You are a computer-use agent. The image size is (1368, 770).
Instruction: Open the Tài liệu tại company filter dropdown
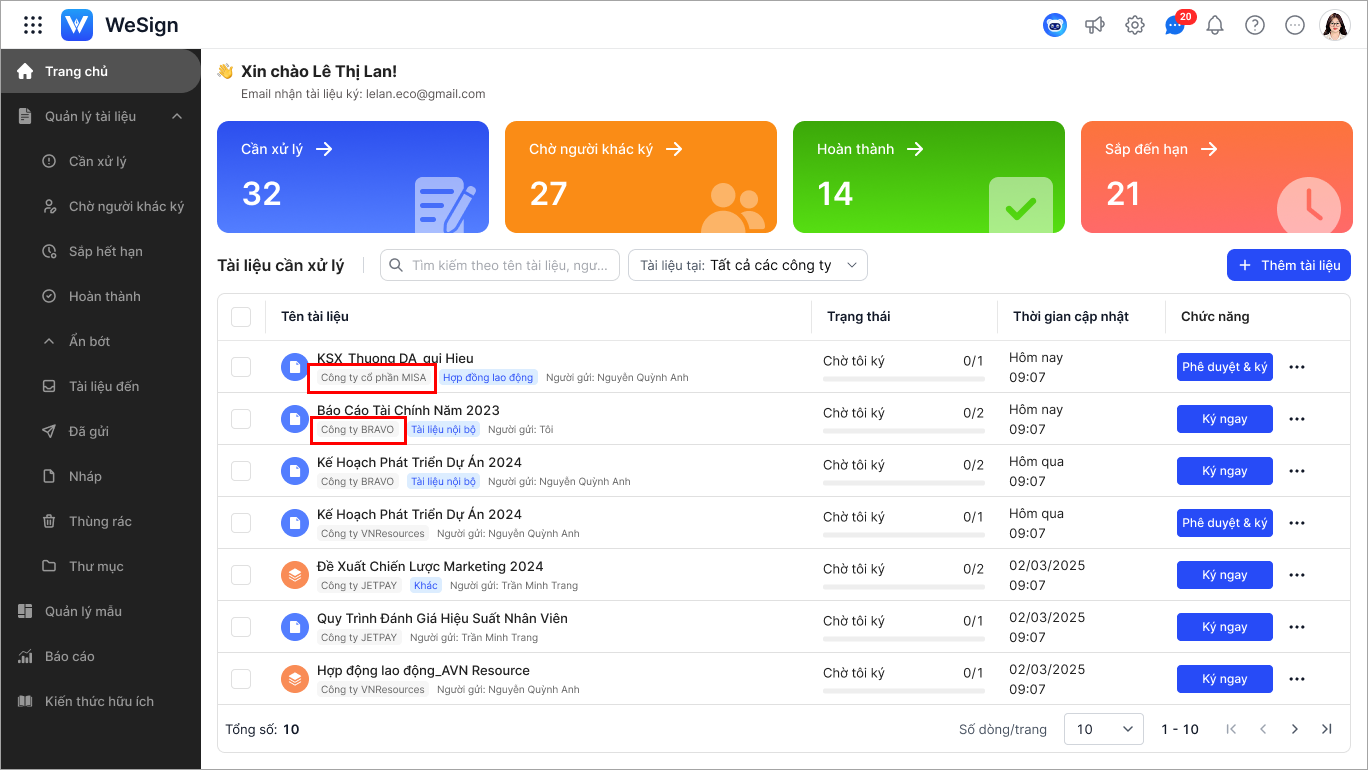tap(748, 265)
